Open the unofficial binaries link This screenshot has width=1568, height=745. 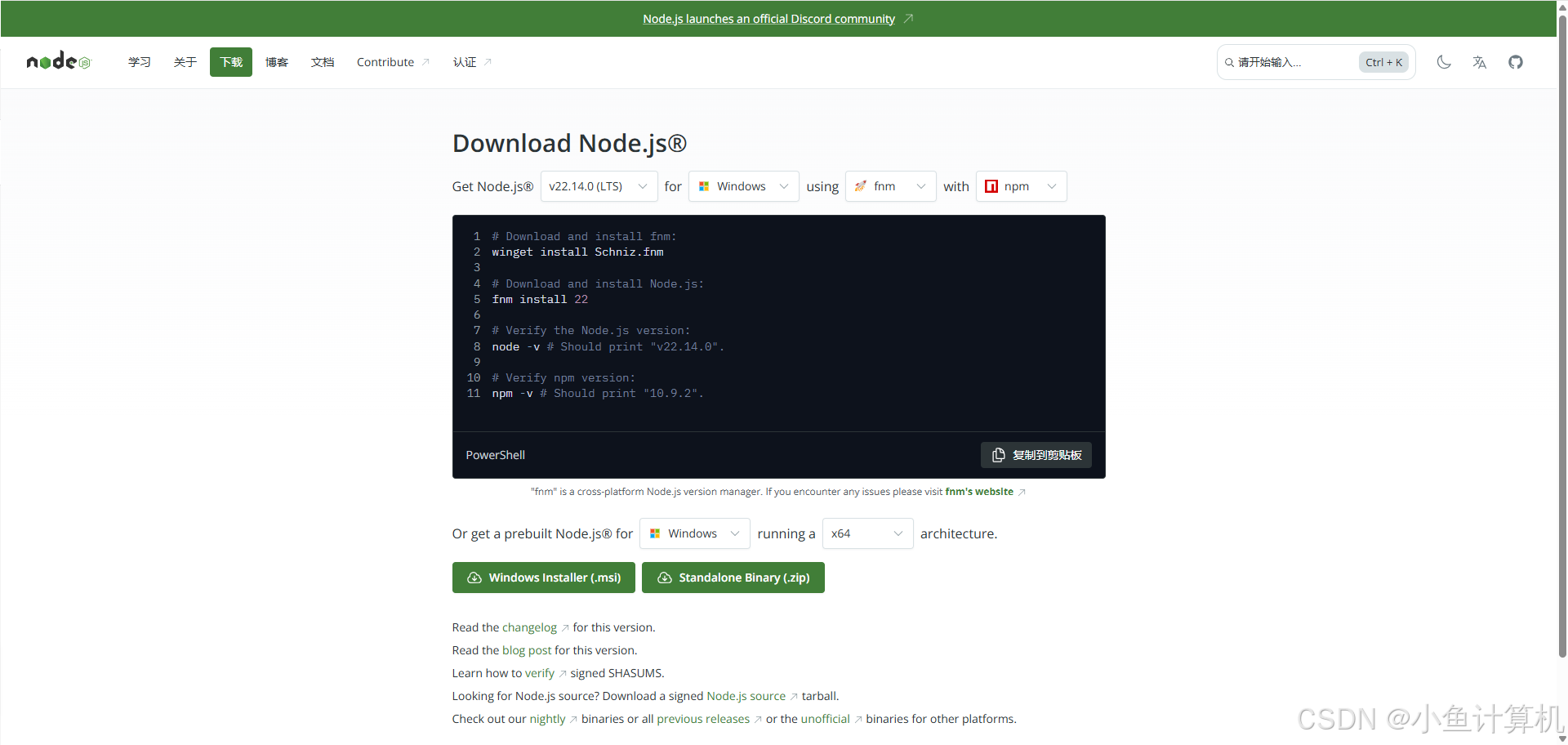pos(826,719)
